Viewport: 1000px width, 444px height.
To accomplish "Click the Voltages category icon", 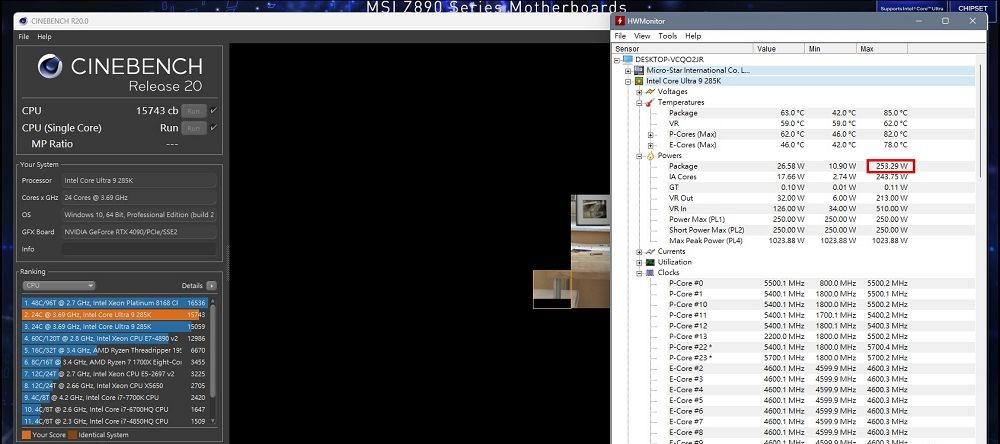I will pos(651,92).
